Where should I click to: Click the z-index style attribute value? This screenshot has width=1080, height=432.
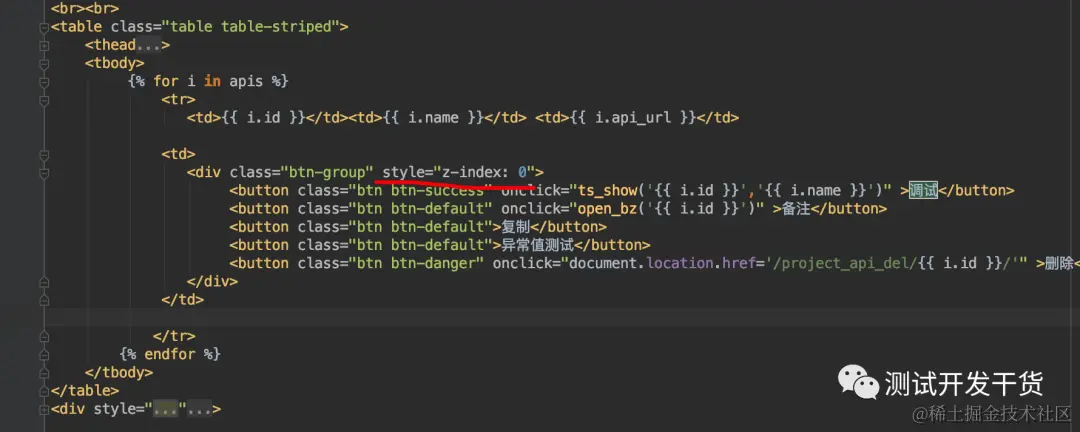[x=484, y=172]
